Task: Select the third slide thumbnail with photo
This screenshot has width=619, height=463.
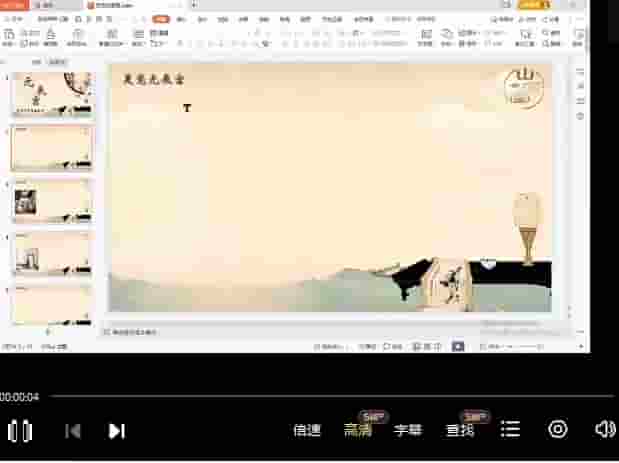Action: (53, 201)
